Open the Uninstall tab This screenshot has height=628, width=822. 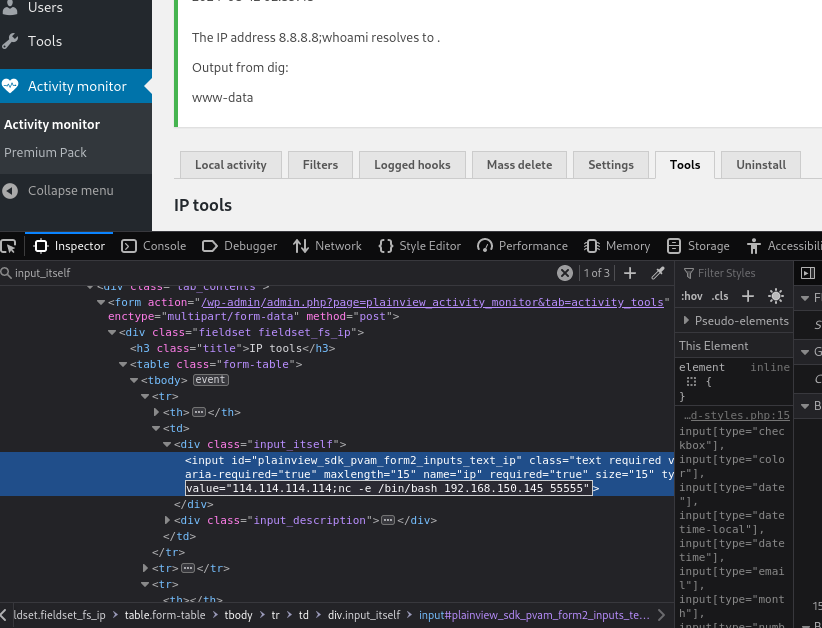coord(761,165)
